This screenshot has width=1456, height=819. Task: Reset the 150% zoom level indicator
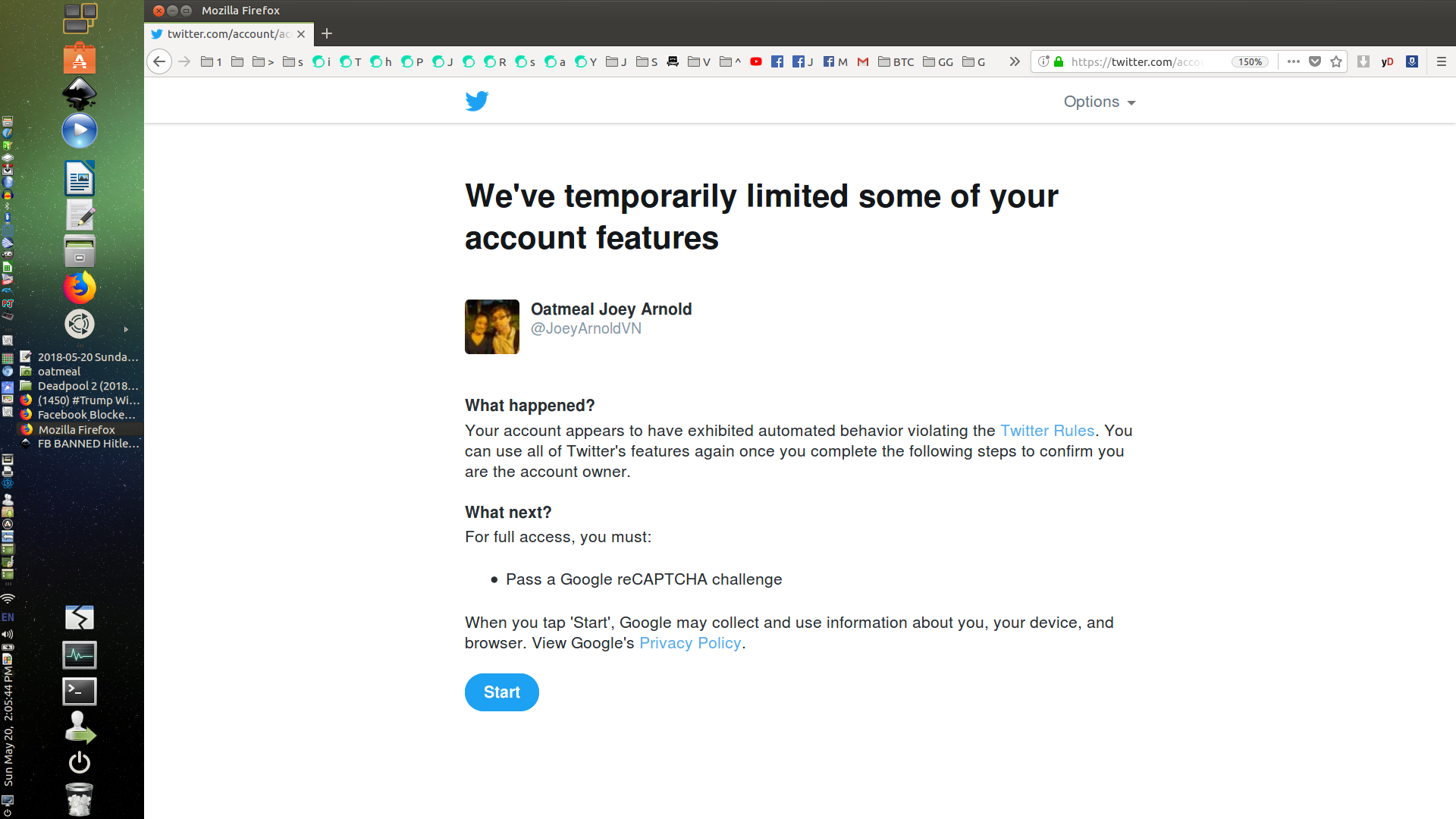coord(1250,61)
